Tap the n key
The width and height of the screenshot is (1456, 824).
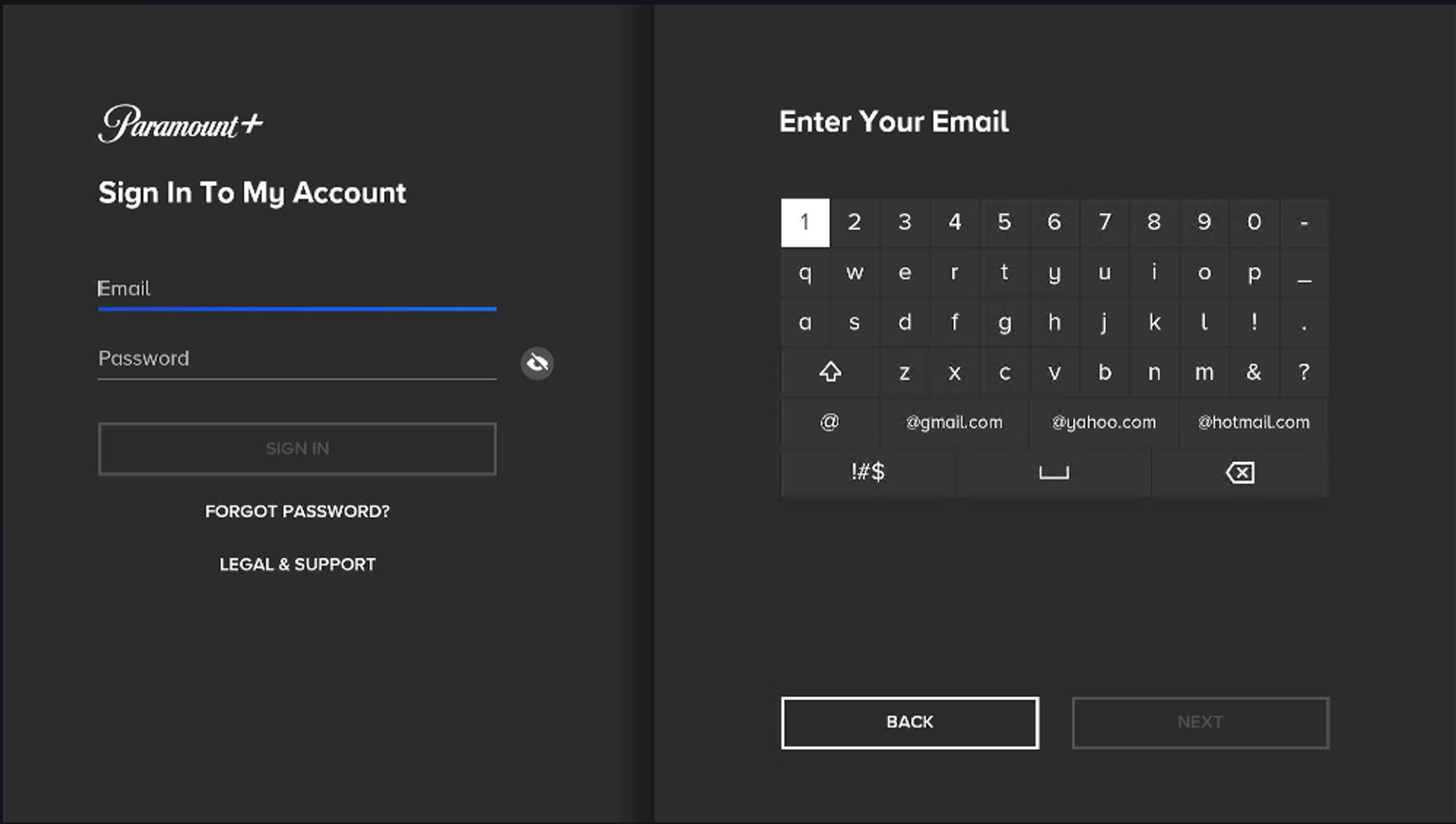[1154, 373]
